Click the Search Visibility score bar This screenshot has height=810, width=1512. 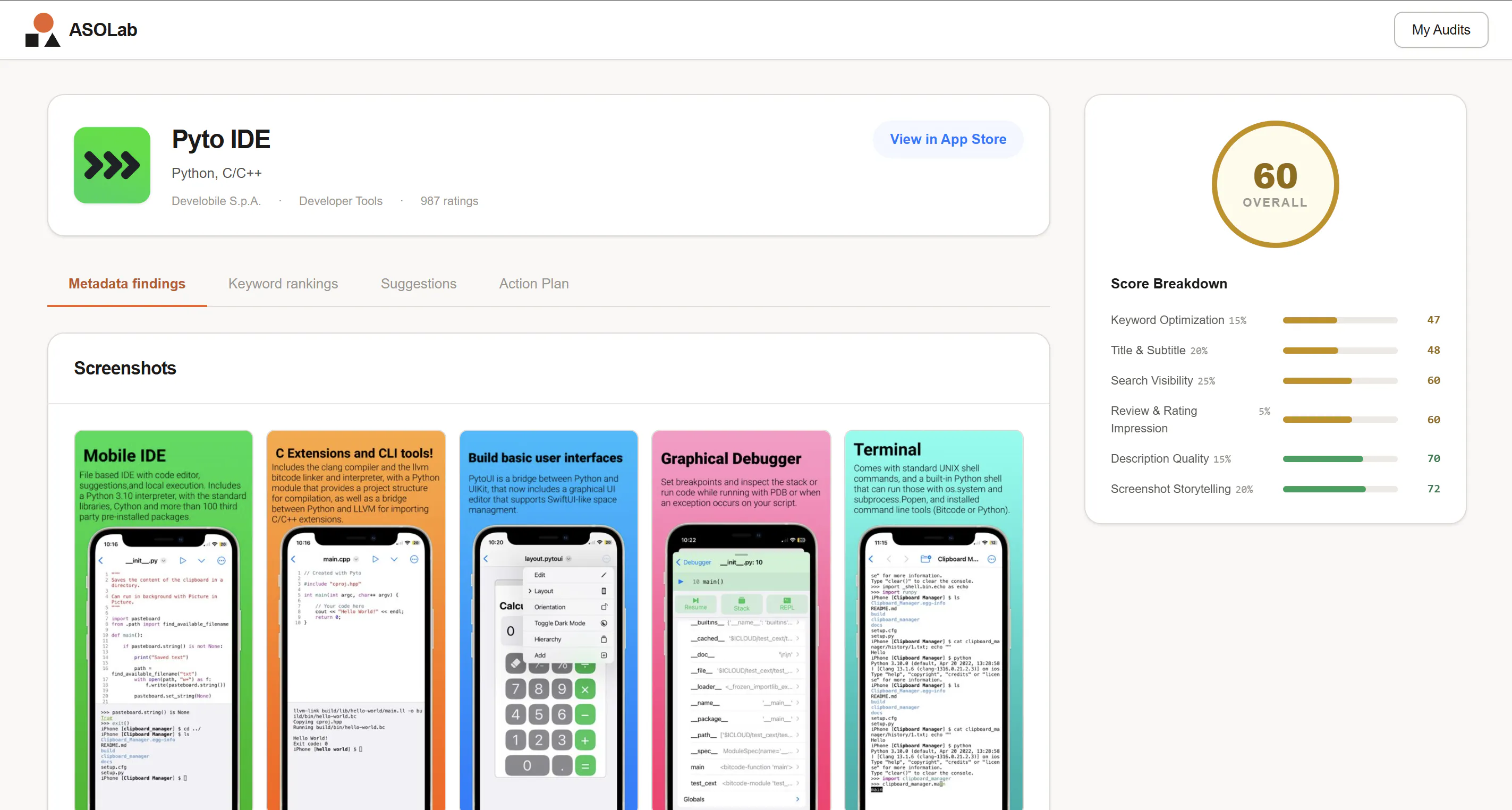pos(1340,381)
